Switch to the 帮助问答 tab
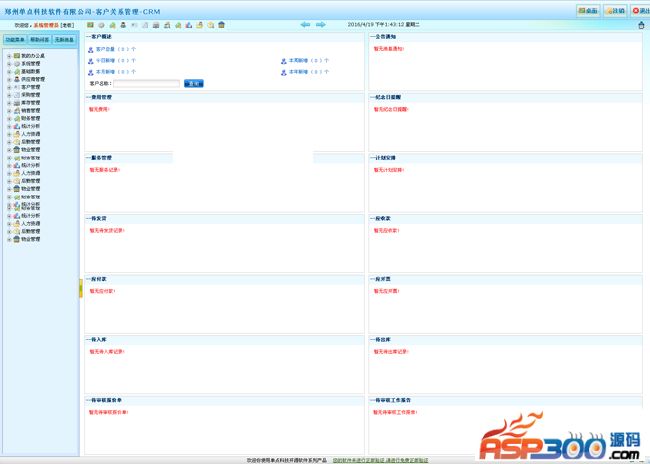This screenshot has width=650, height=464. pos(39,40)
